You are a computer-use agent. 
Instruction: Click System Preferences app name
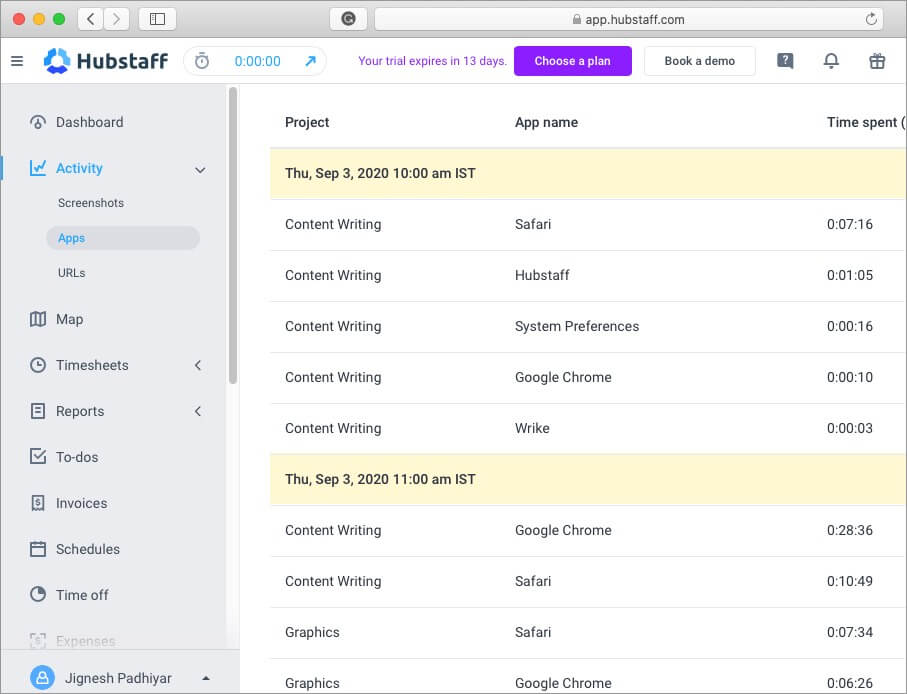[x=577, y=326]
